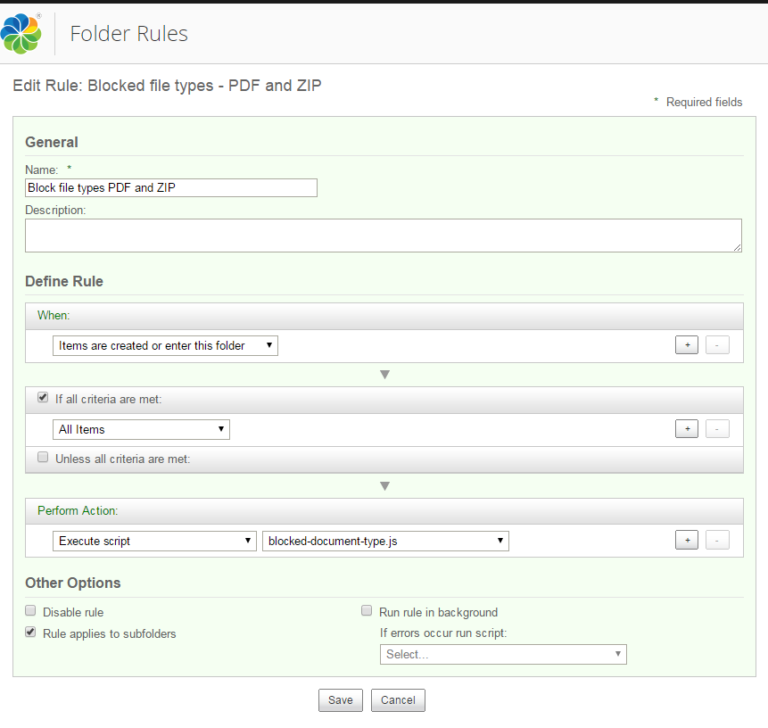Remove the trigger in the When row
The width and height of the screenshot is (768, 728).
click(717, 345)
